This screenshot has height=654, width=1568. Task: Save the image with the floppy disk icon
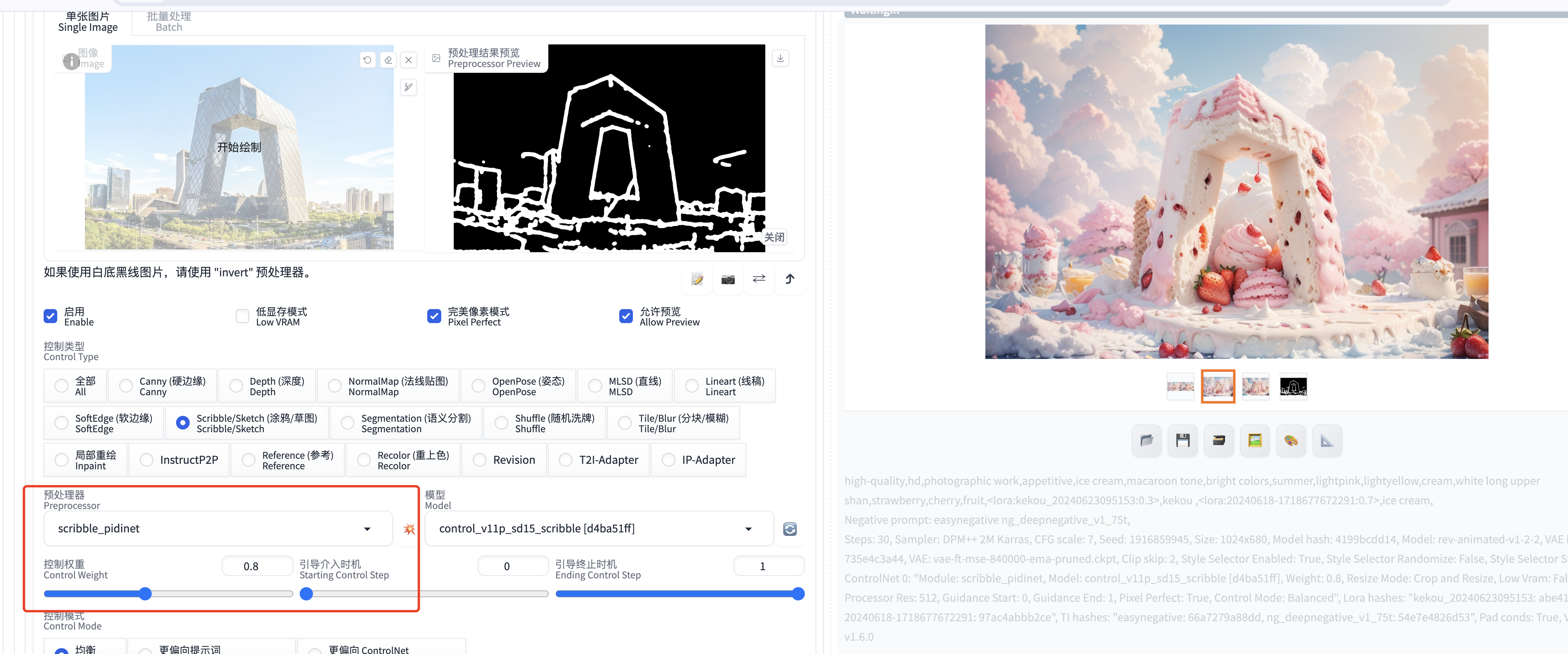(1183, 440)
